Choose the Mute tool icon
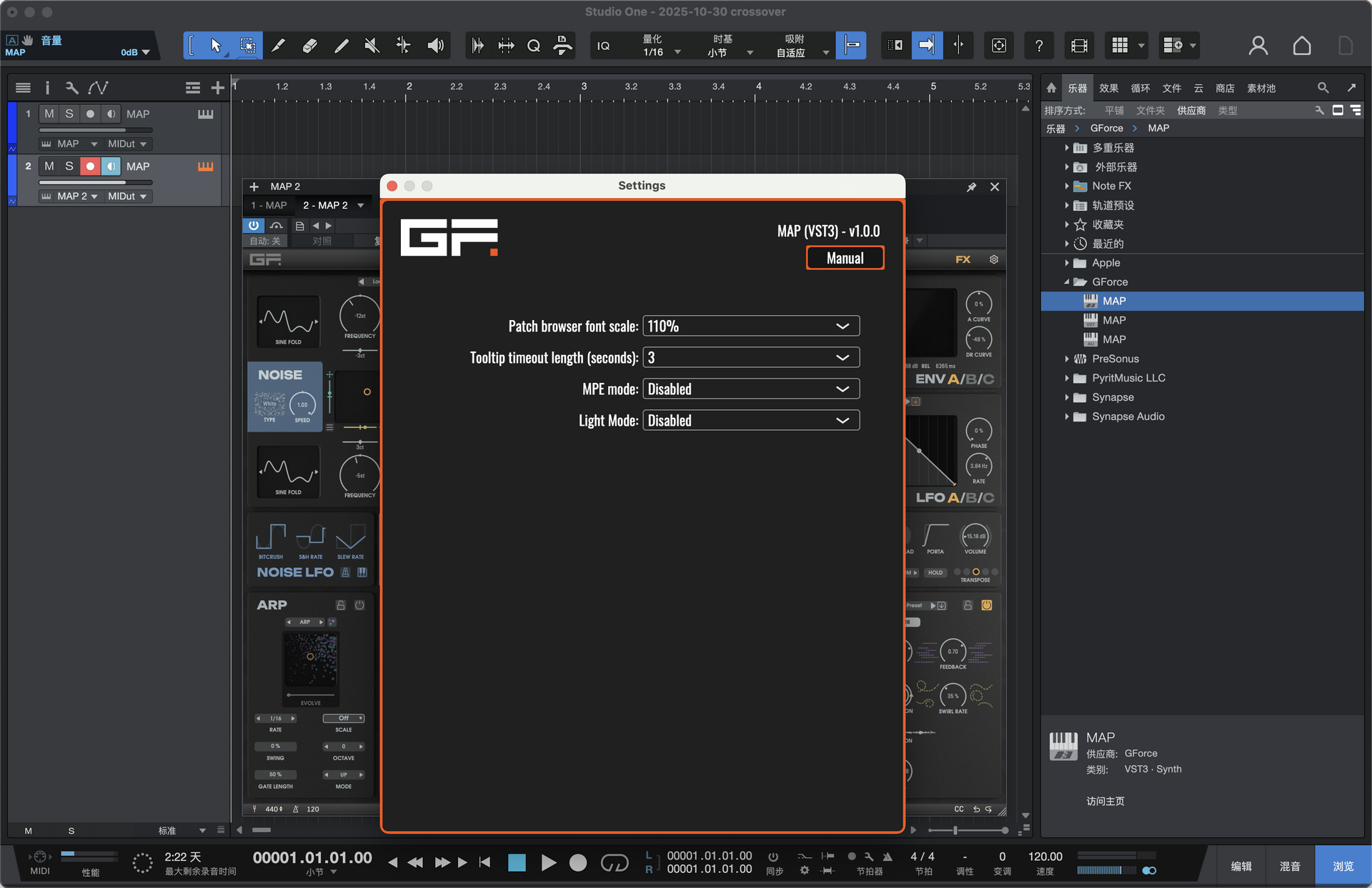Viewport: 1372px width, 888px height. 372,46
